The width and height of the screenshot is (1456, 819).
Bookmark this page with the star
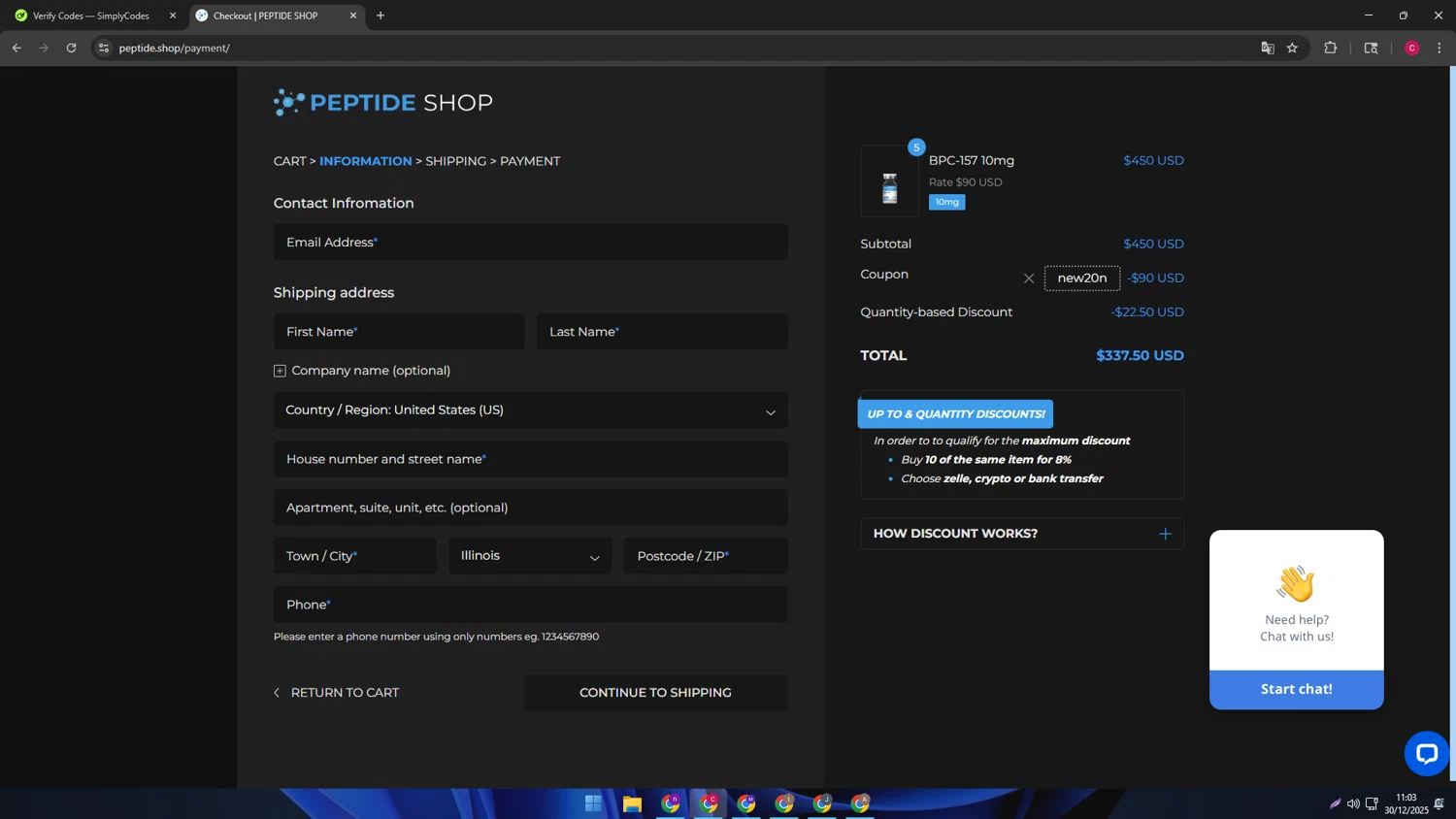[1292, 48]
